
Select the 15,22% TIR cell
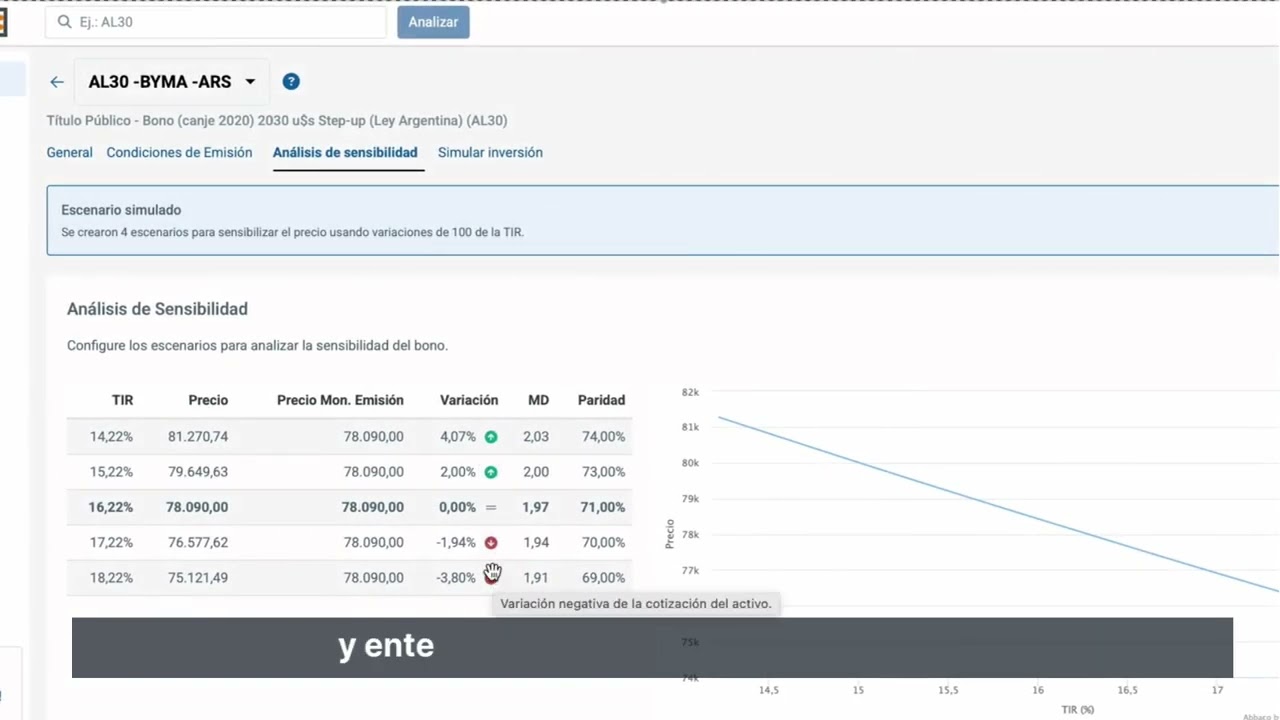(x=111, y=472)
